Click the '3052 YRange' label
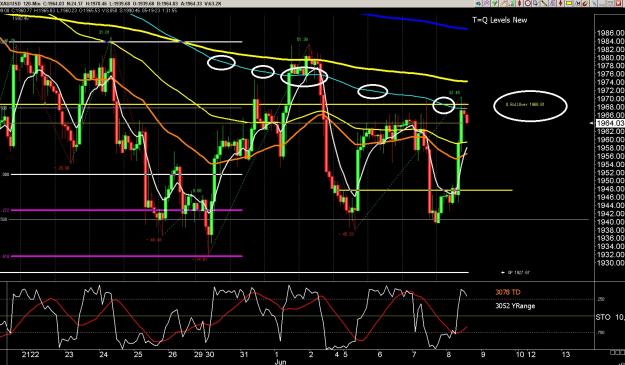This screenshot has width=625, height=365. point(515,306)
